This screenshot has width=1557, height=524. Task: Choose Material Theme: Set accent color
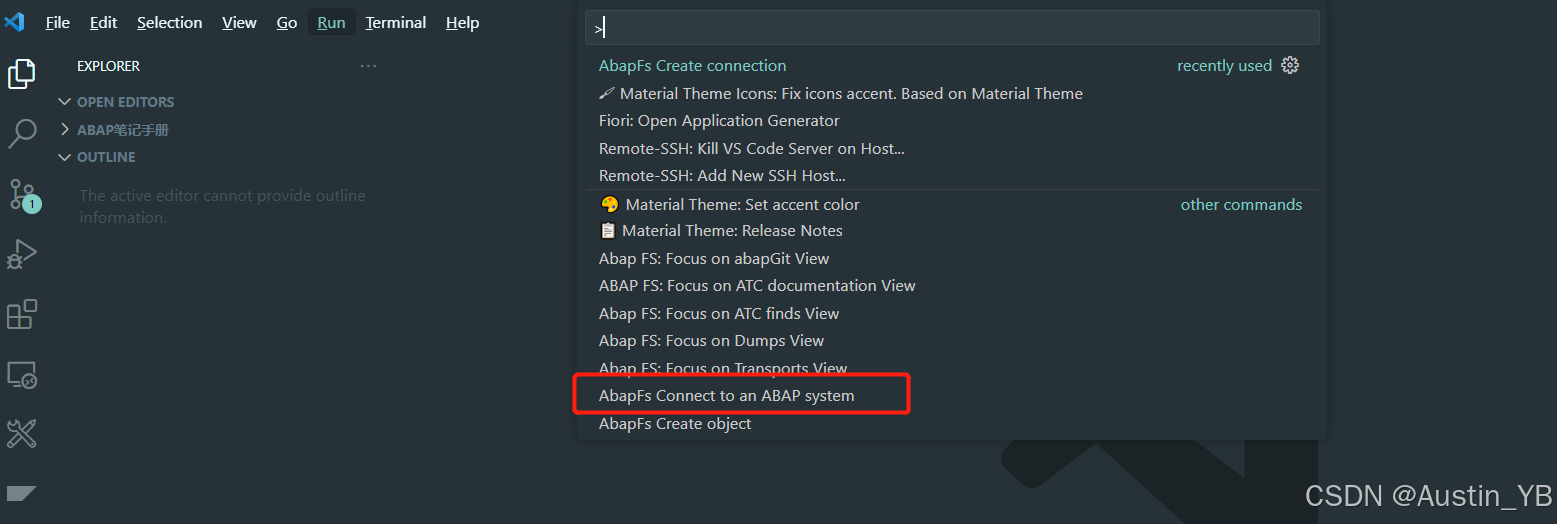(x=742, y=204)
